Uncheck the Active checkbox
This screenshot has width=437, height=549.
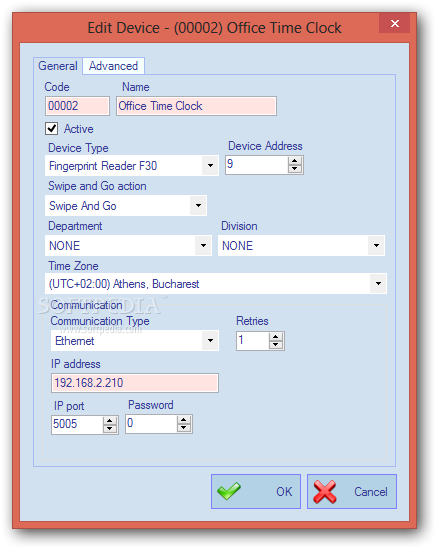click(x=51, y=128)
